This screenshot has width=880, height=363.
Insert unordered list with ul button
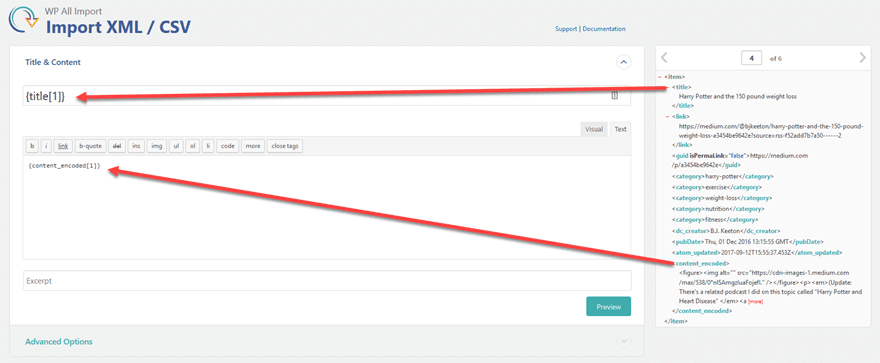point(176,146)
